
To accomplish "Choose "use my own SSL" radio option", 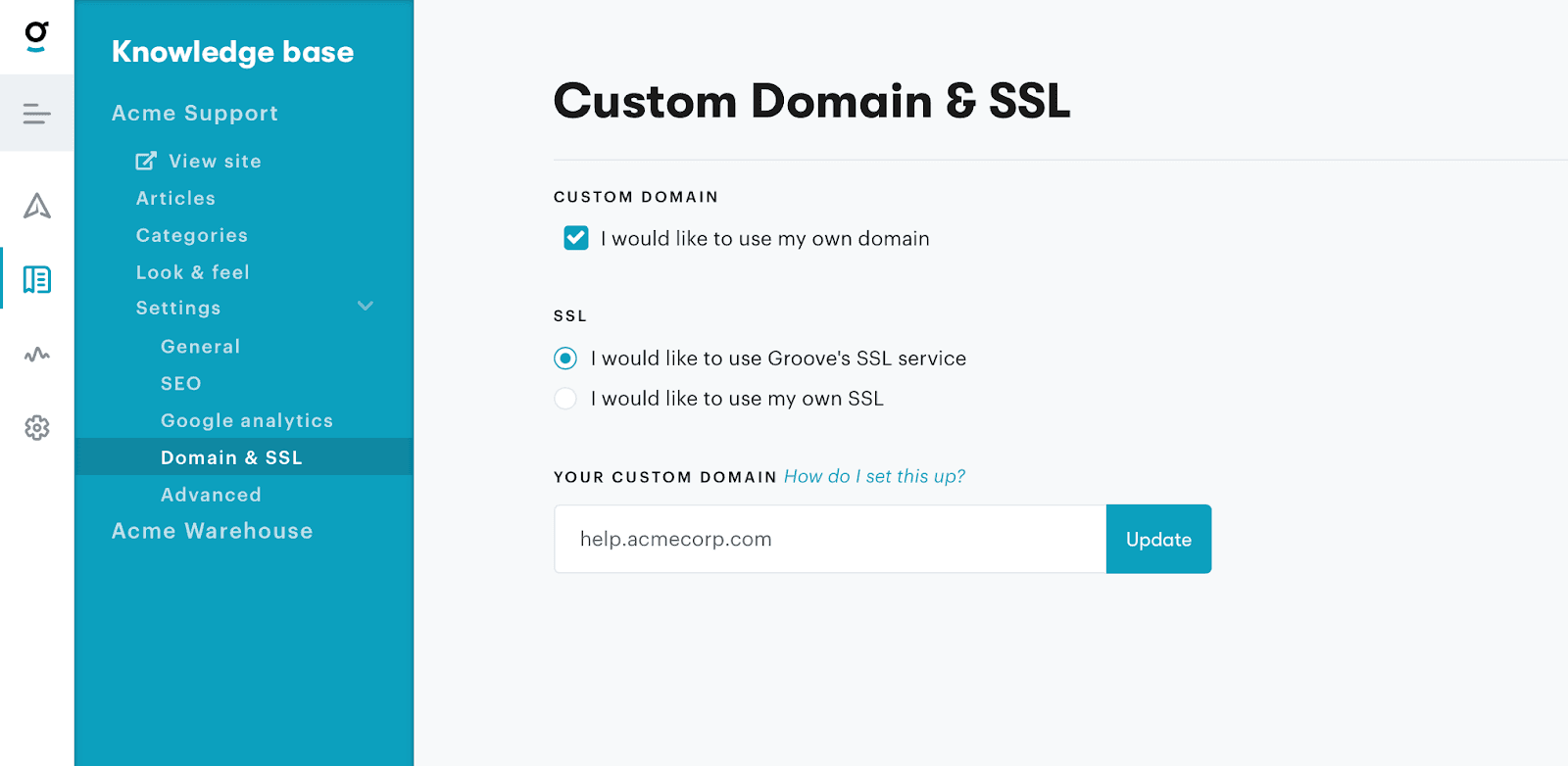I will 565,399.
